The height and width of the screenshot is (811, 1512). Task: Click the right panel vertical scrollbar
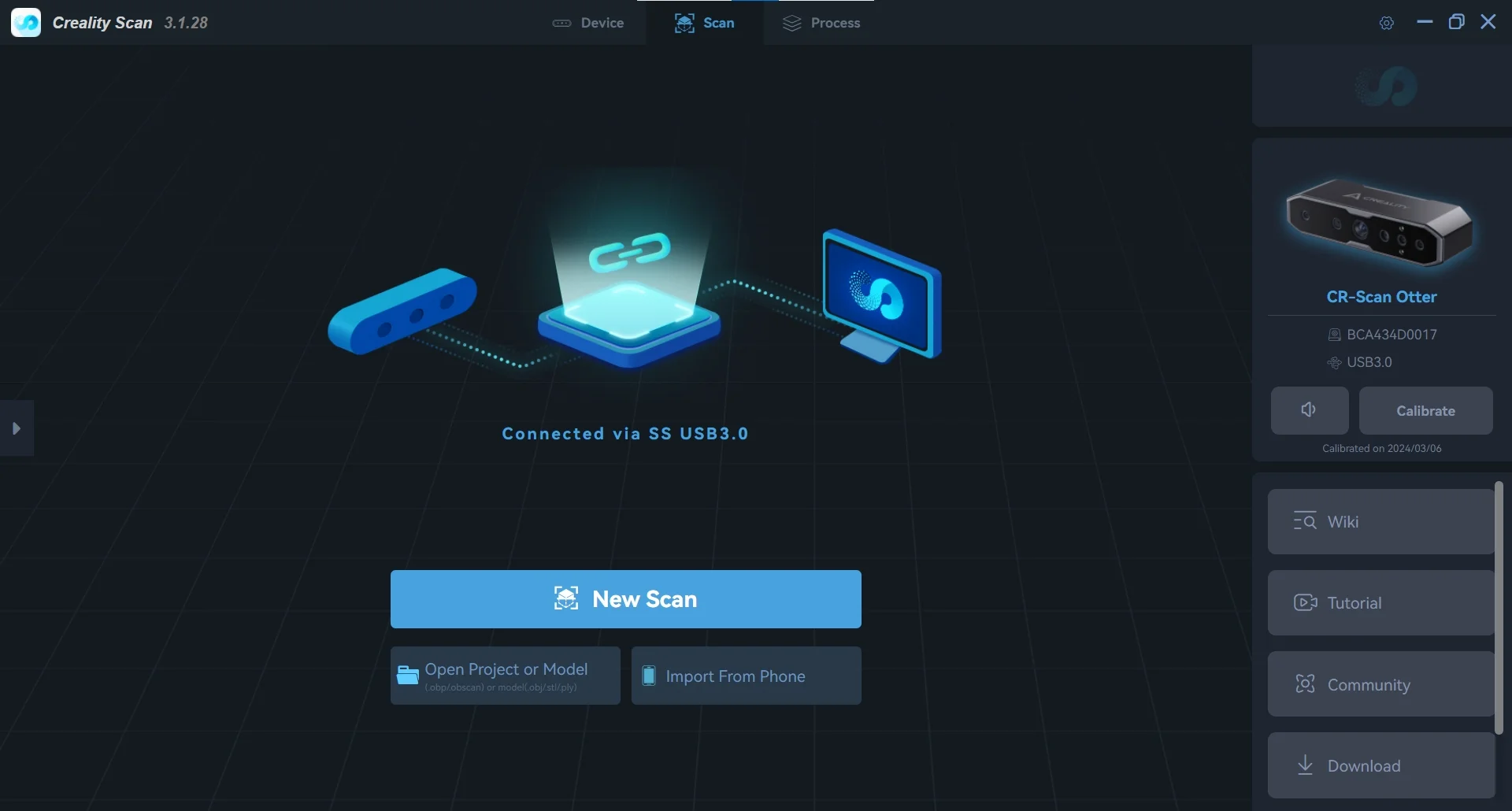(1499, 608)
